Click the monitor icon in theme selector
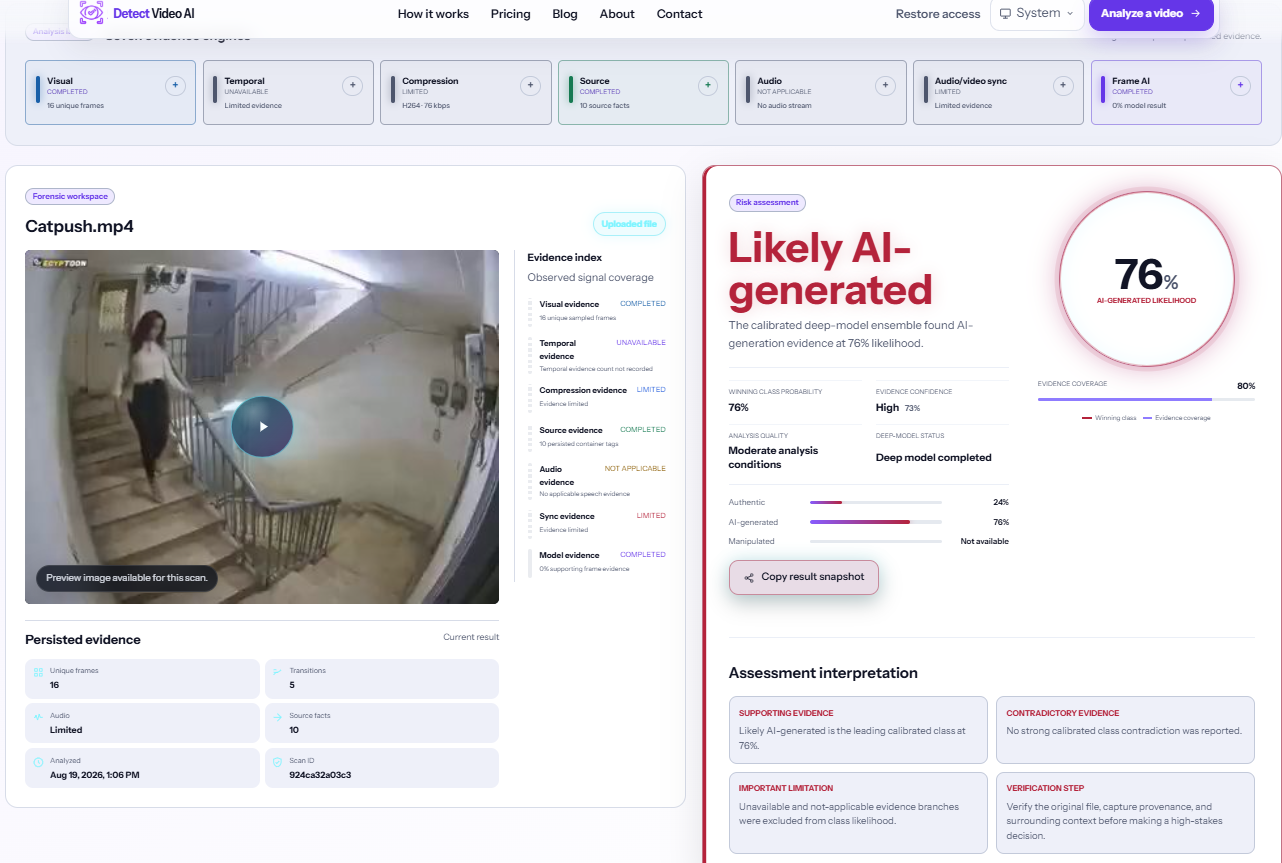Screen dimensions: 1282x863 pyautogui.click(x=1005, y=14)
